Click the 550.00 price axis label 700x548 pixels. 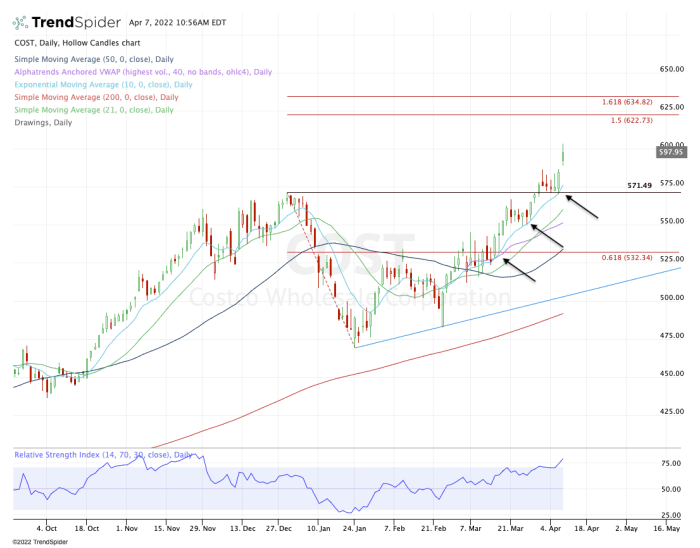(672, 221)
